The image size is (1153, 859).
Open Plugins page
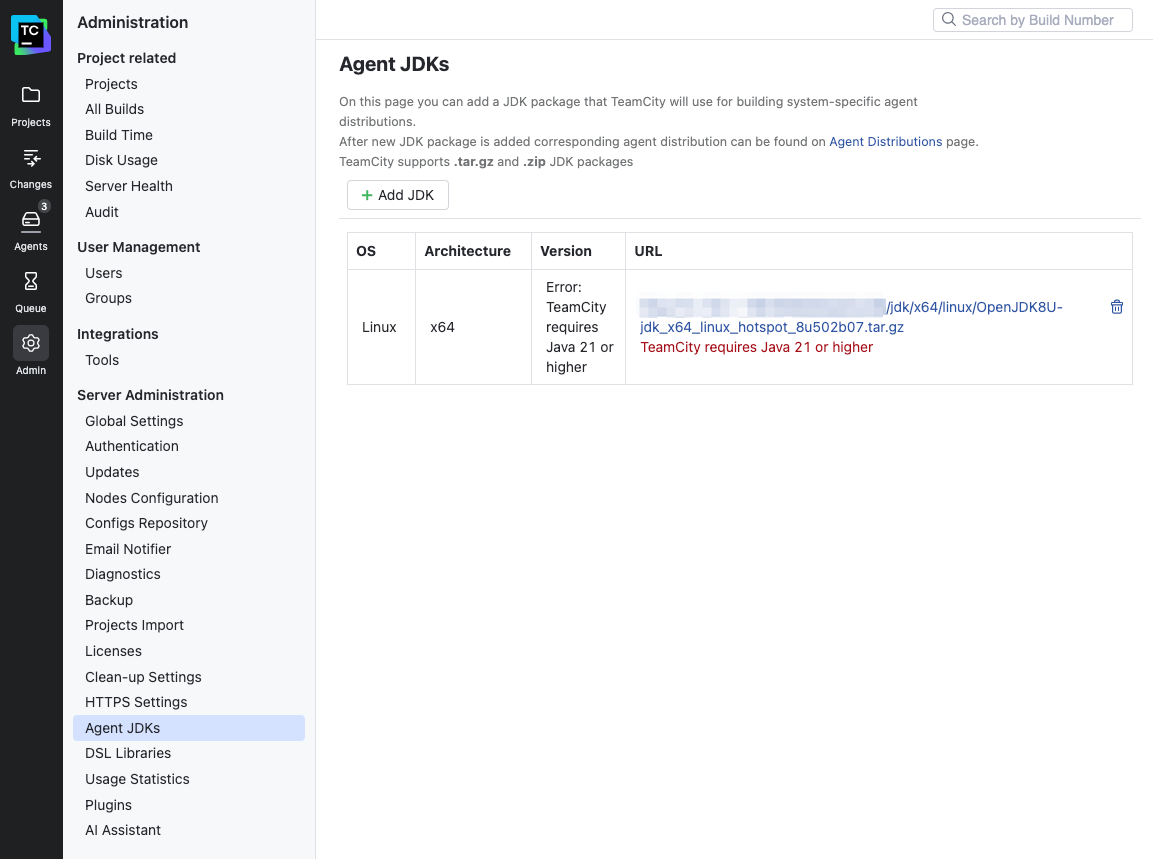click(x=108, y=805)
